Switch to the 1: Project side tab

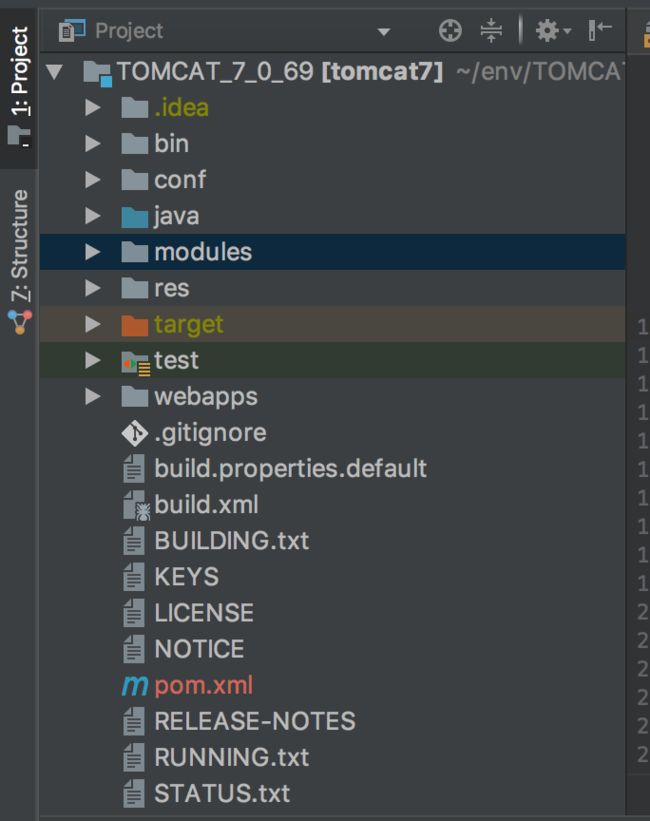pos(19,86)
